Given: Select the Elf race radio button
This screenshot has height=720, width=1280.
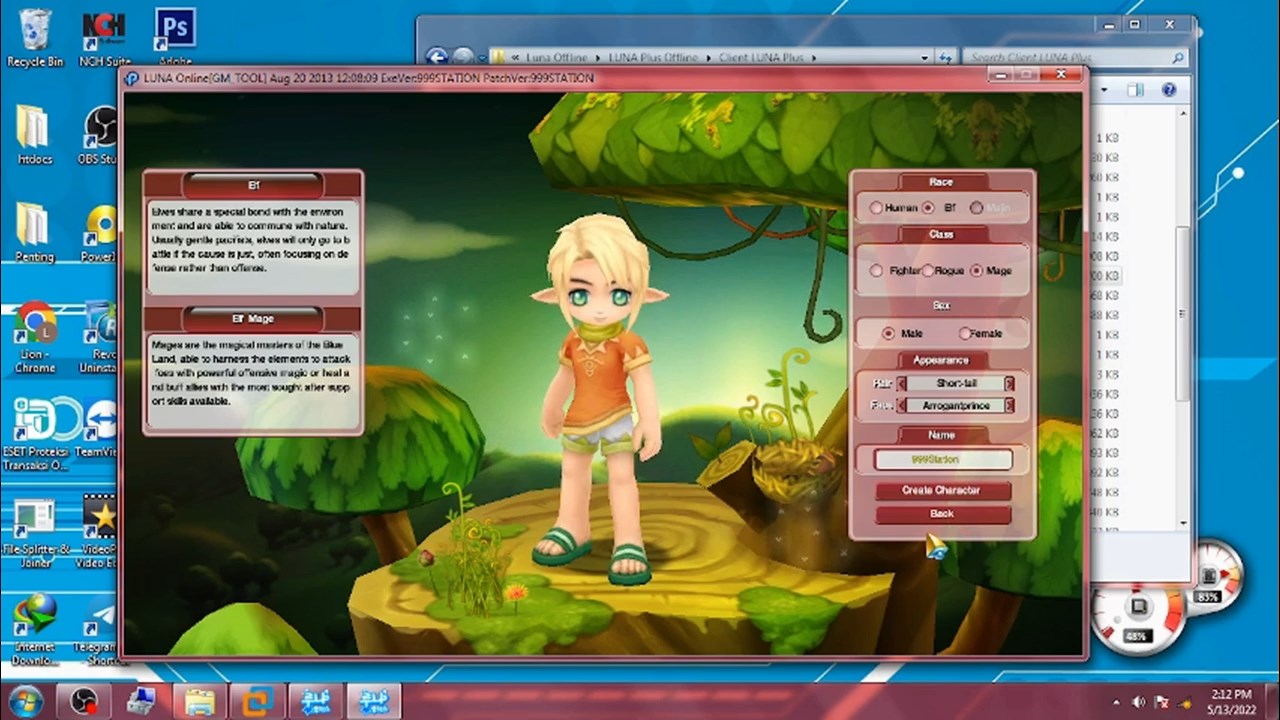Looking at the screenshot, I should pyautogui.click(x=928, y=208).
